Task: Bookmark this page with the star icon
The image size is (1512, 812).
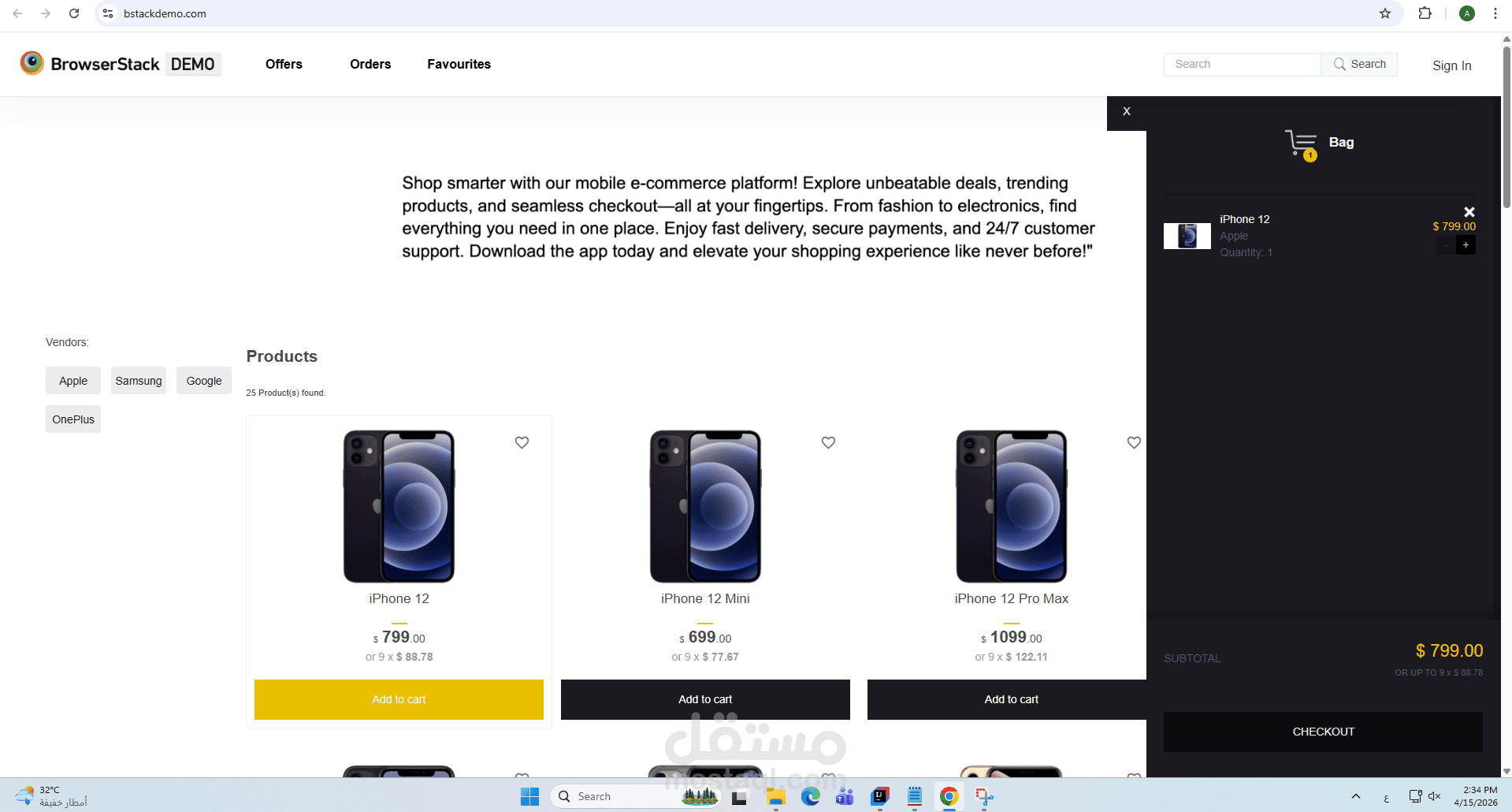Action: (1385, 13)
